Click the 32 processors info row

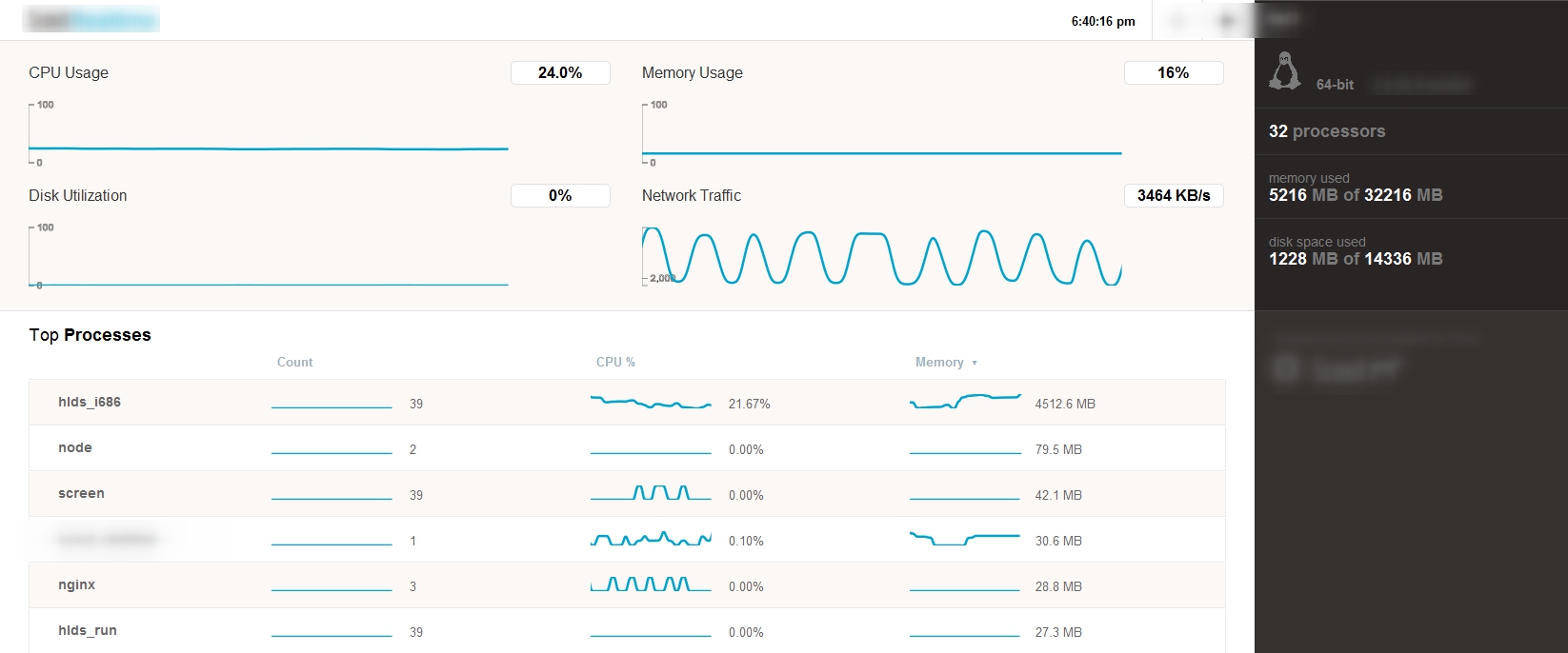pyautogui.click(x=1411, y=131)
